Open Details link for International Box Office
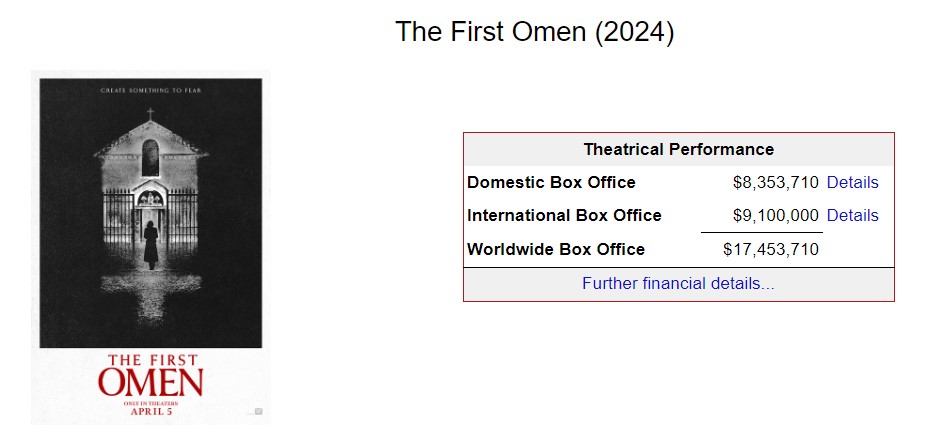 [852, 215]
